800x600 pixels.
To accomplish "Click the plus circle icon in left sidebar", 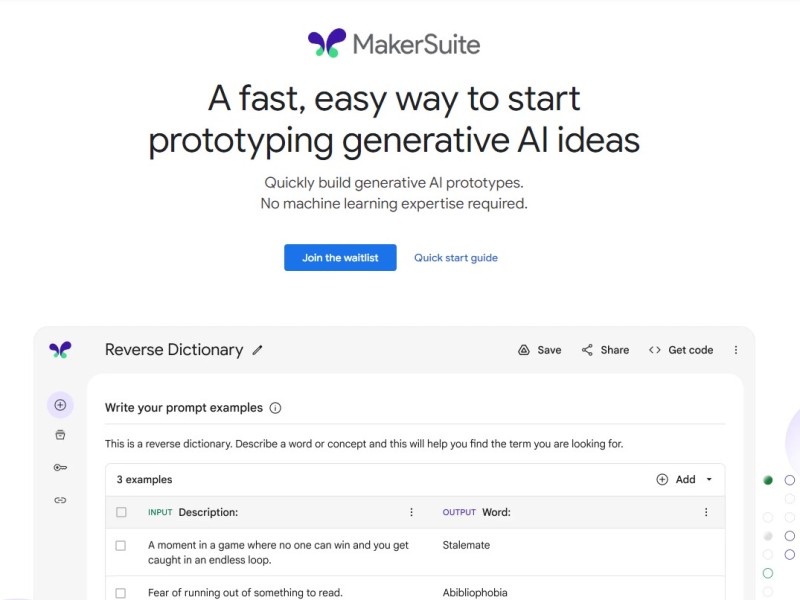I will pyautogui.click(x=60, y=405).
